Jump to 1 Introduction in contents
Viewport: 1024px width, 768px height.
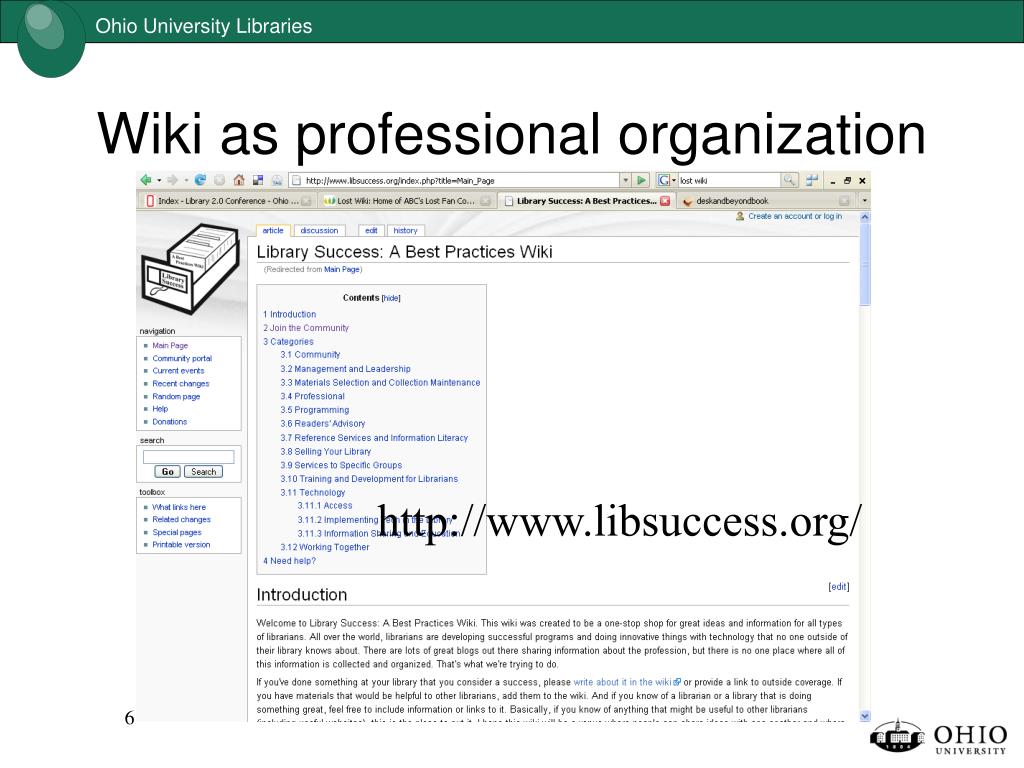click(x=289, y=314)
